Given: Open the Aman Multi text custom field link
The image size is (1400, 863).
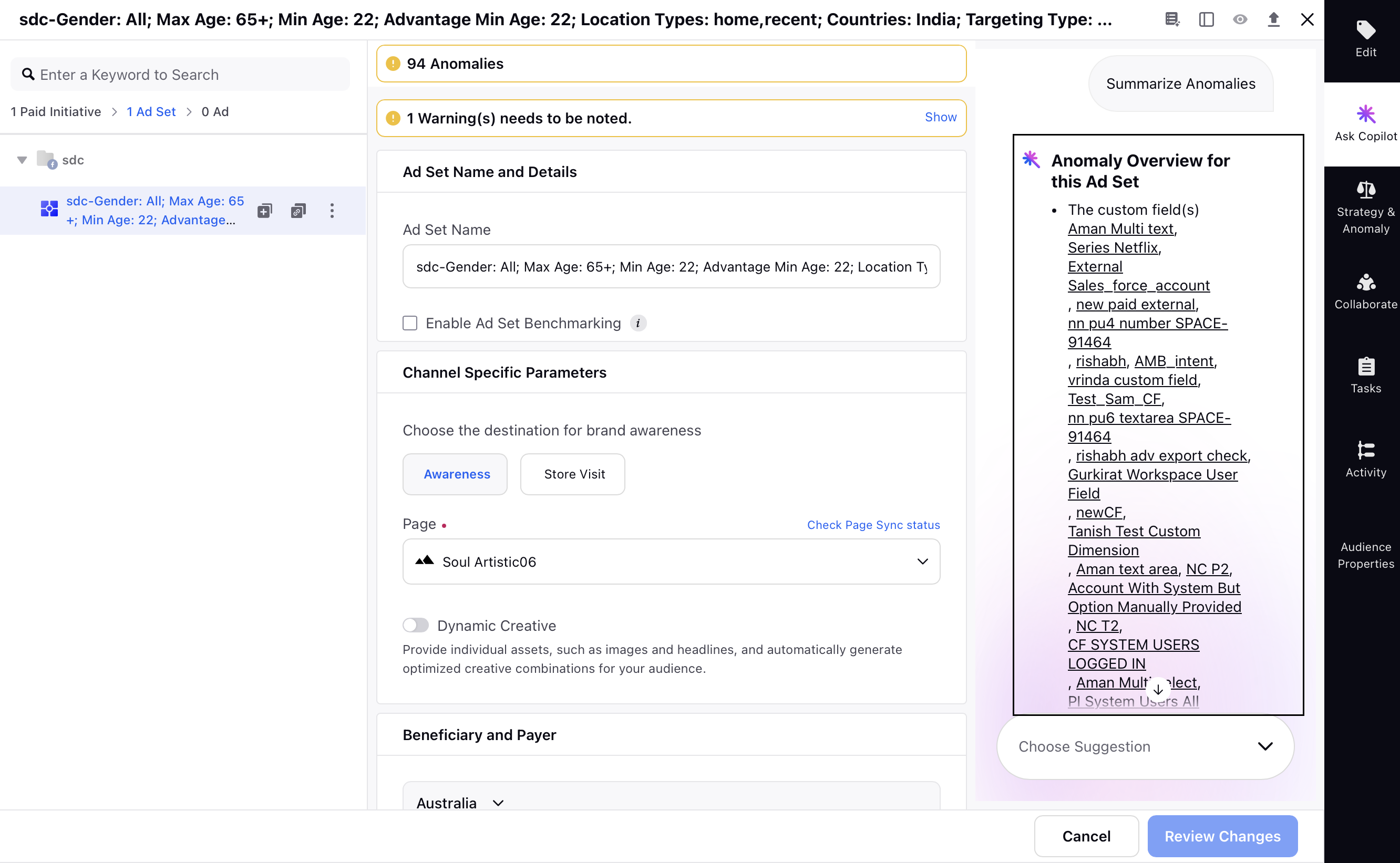Looking at the screenshot, I should [x=1121, y=229].
